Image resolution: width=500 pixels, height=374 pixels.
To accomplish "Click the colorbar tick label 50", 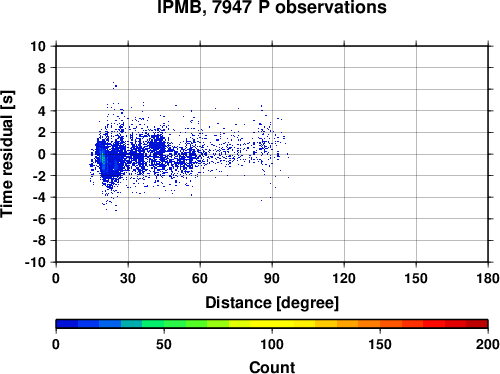I will [x=164, y=344].
